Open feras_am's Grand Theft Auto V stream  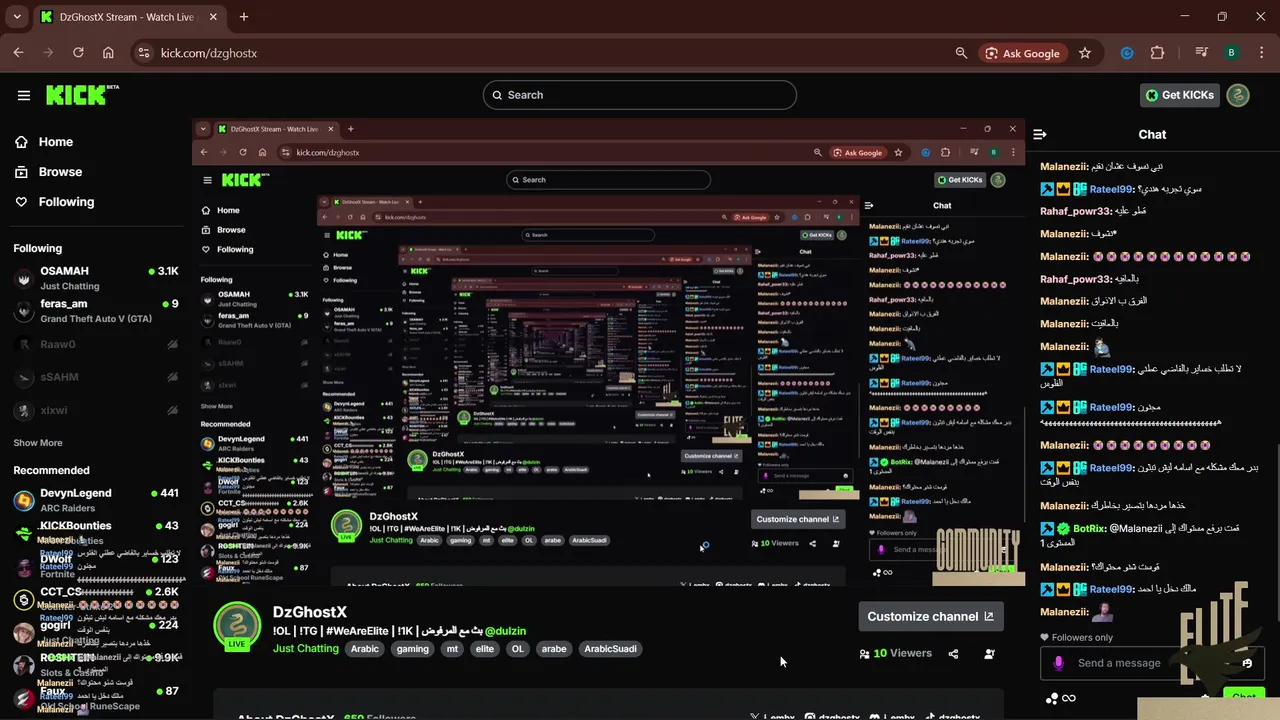[x=96, y=311]
